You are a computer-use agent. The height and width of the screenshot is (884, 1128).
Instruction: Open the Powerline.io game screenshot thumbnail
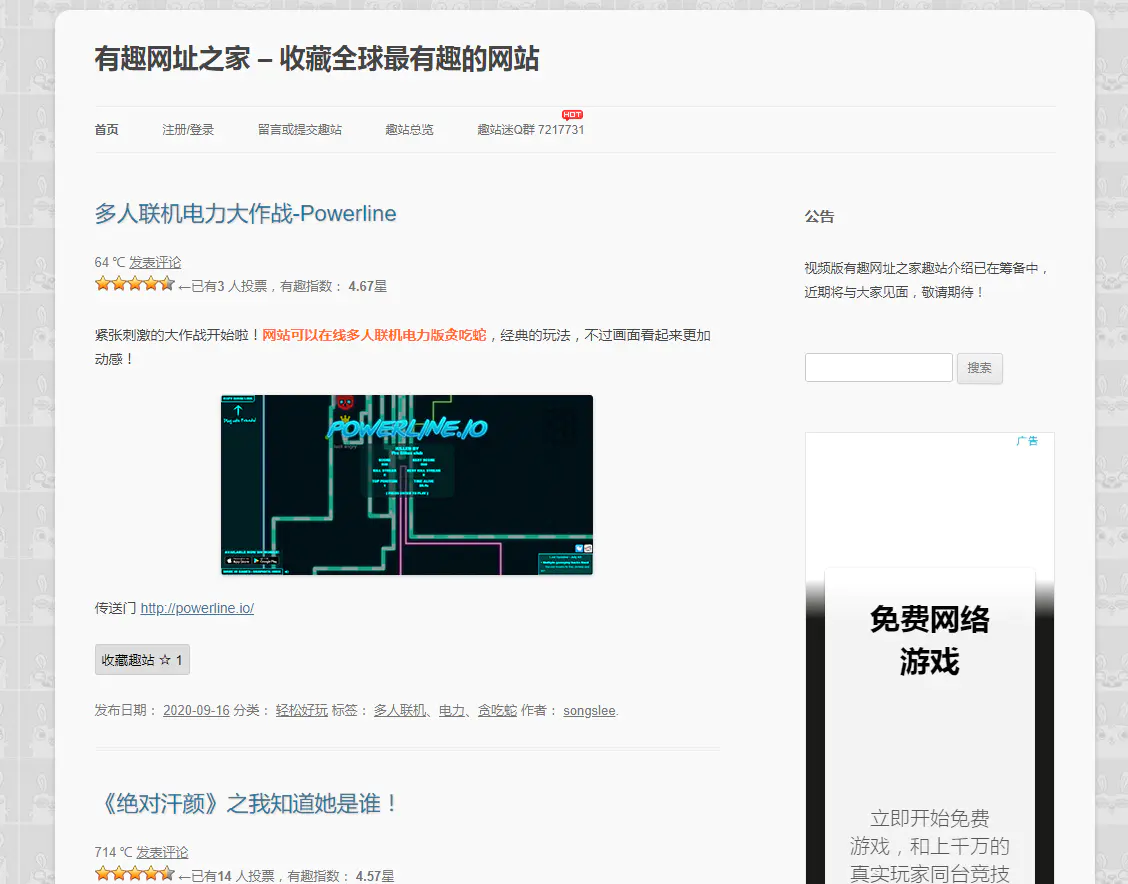point(406,485)
